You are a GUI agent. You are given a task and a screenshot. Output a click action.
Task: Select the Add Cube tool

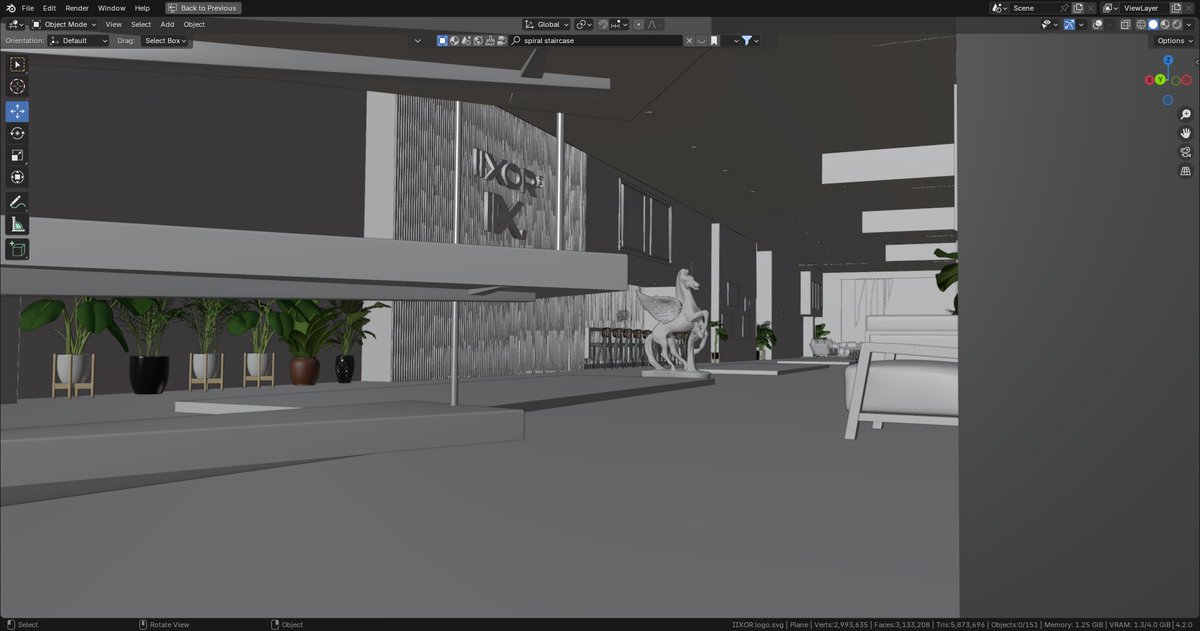[x=17, y=248]
